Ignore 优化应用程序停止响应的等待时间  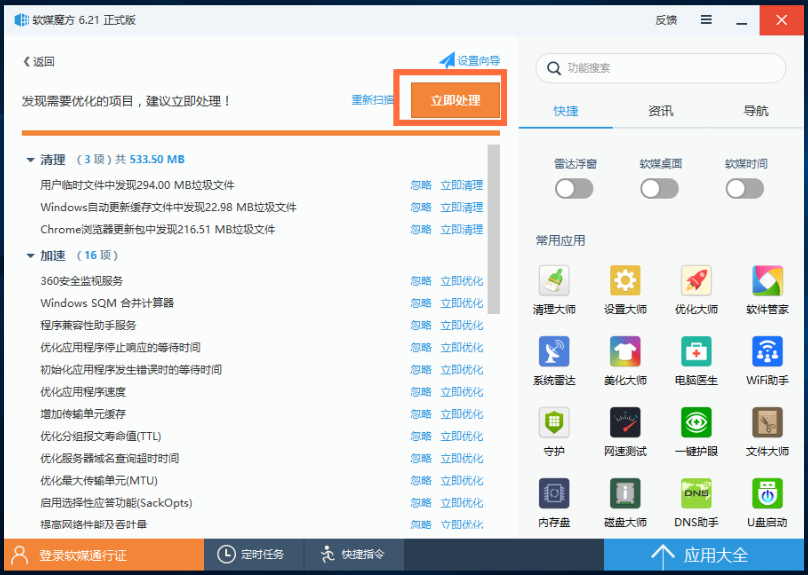coord(421,347)
